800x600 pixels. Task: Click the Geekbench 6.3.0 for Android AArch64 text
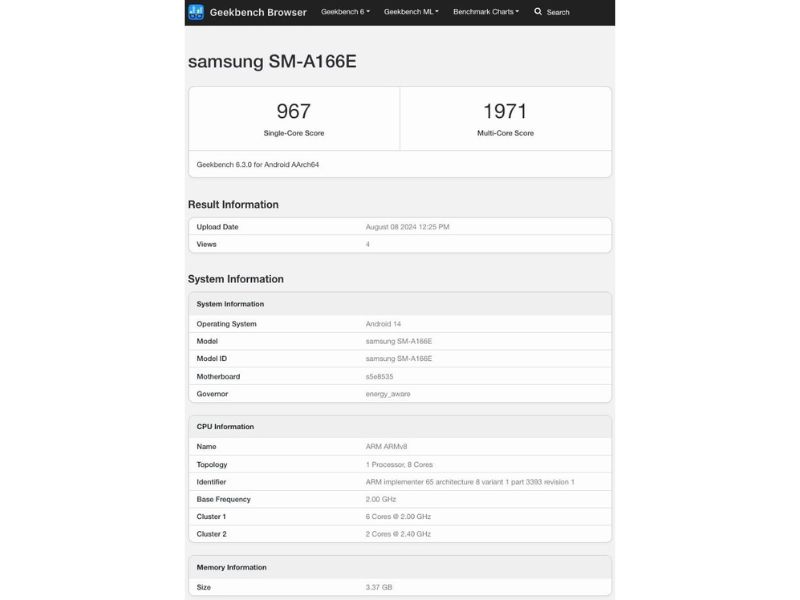coord(257,164)
